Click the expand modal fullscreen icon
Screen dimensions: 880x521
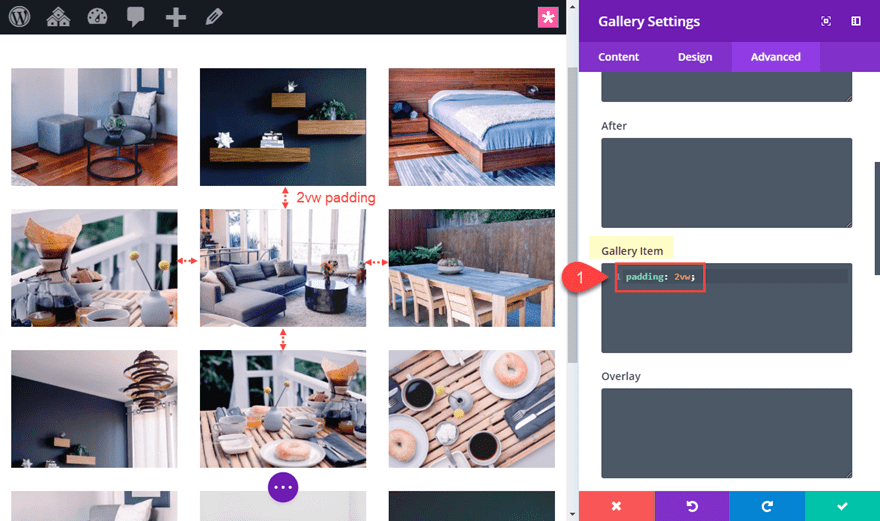pos(826,21)
